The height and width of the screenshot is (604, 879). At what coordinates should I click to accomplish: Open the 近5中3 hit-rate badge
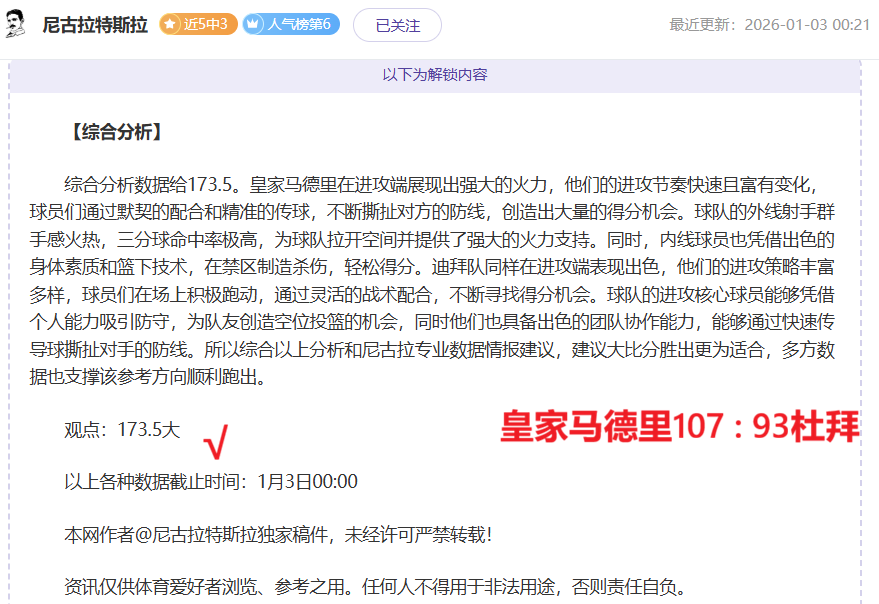click(199, 25)
